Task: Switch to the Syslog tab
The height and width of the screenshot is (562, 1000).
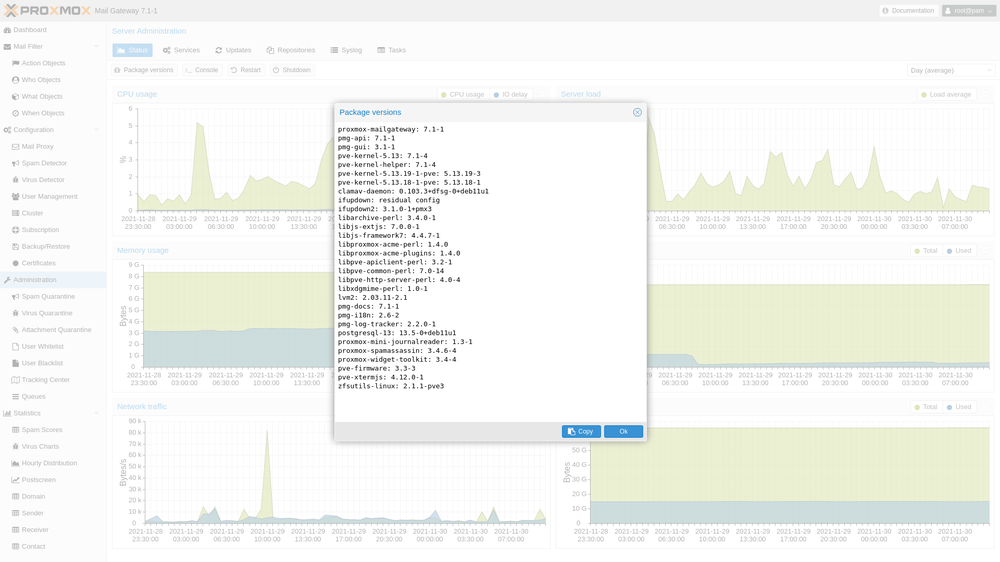Action: (346, 50)
